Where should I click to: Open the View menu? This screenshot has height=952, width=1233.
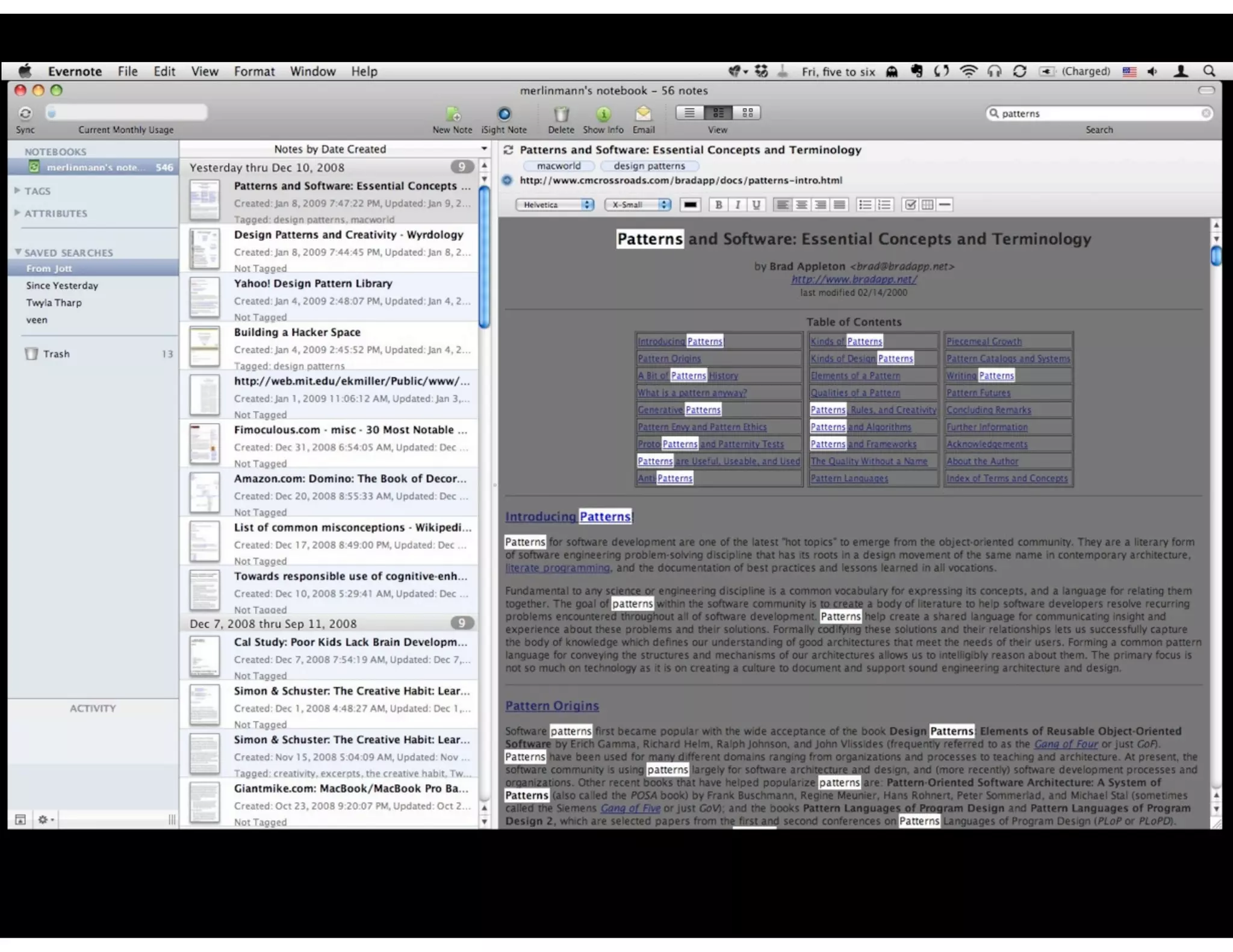tap(205, 72)
